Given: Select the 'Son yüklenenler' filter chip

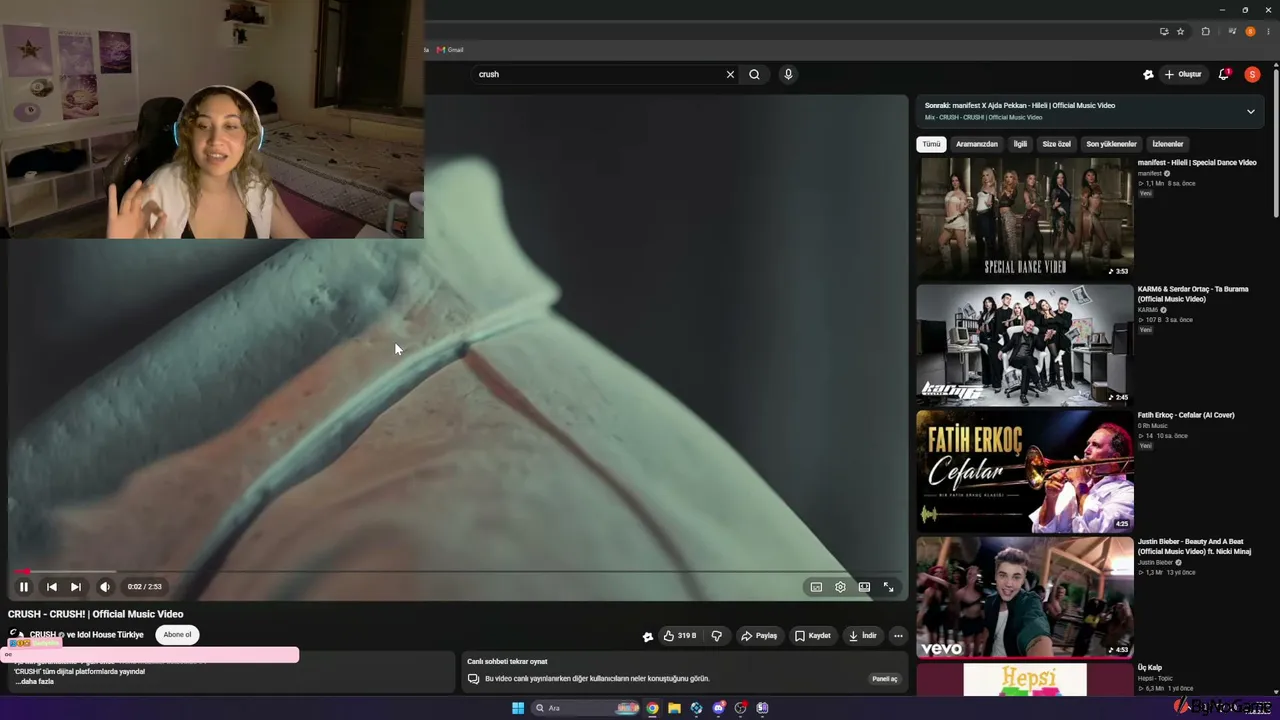Looking at the screenshot, I should click(1111, 144).
